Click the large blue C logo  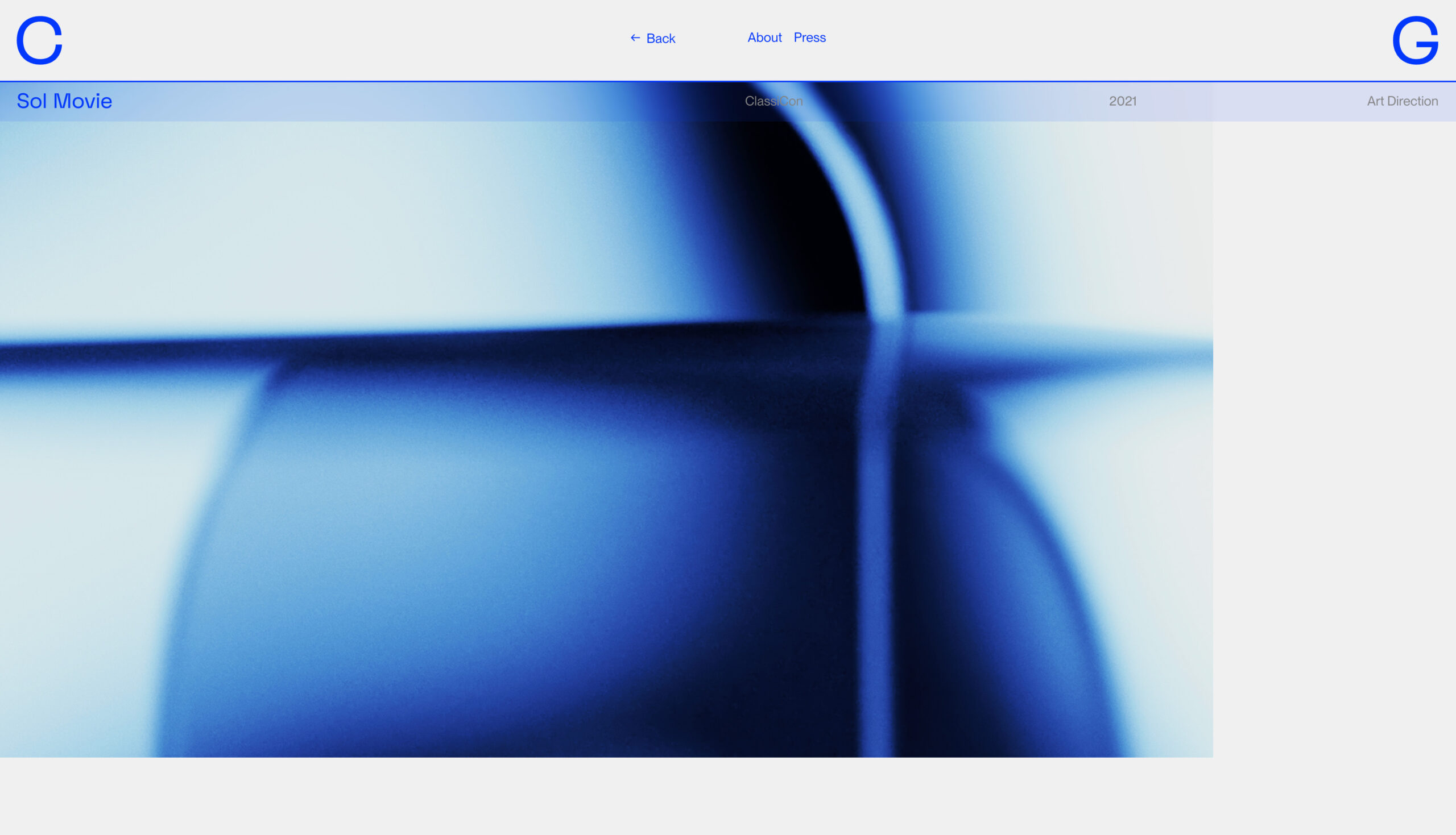click(39, 40)
